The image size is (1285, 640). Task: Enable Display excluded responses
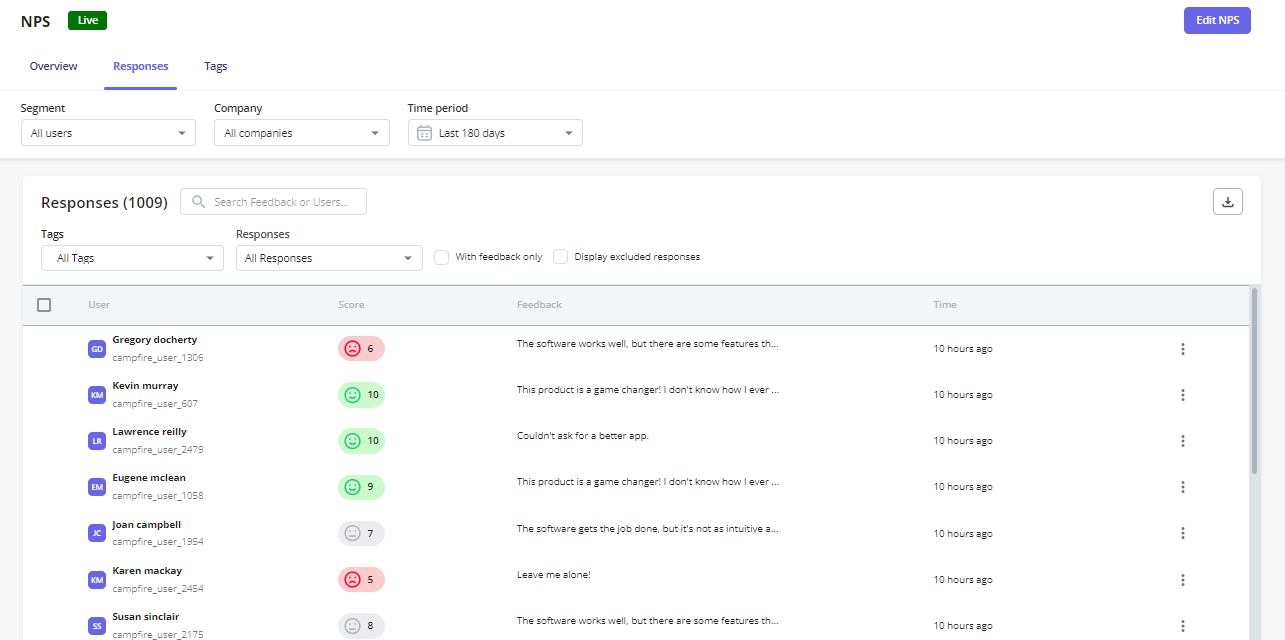click(560, 256)
